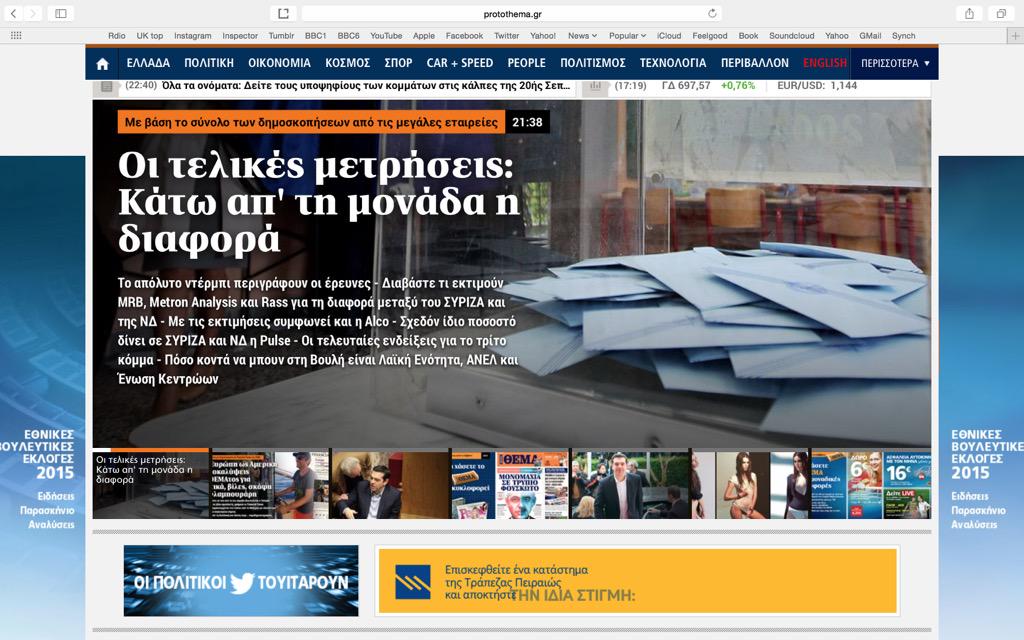Viewport: 1024px width, 640px height.
Task: Open the Inspector bookmark
Action: point(240,36)
